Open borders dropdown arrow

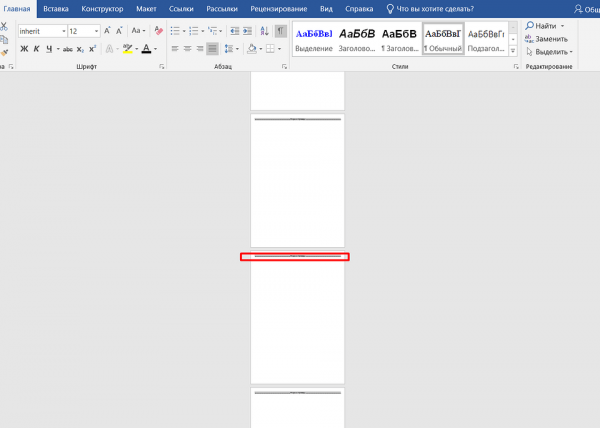pyautogui.click(x=279, y=49)
